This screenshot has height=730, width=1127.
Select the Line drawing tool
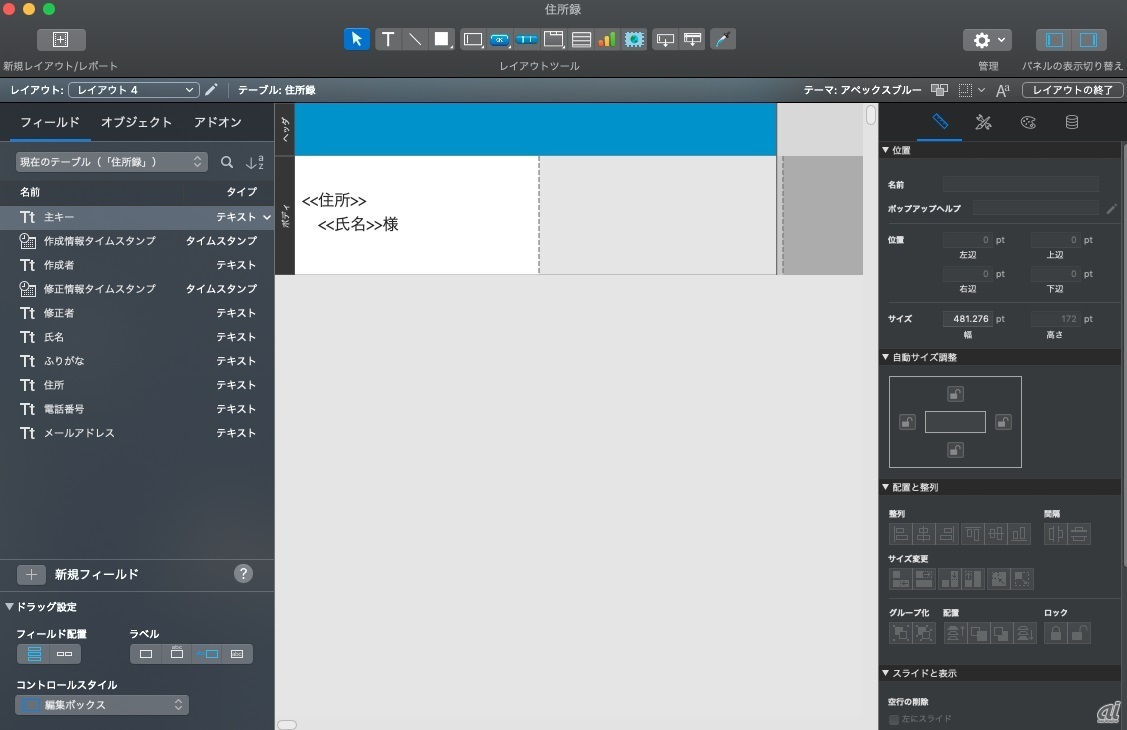coord(414,39)
